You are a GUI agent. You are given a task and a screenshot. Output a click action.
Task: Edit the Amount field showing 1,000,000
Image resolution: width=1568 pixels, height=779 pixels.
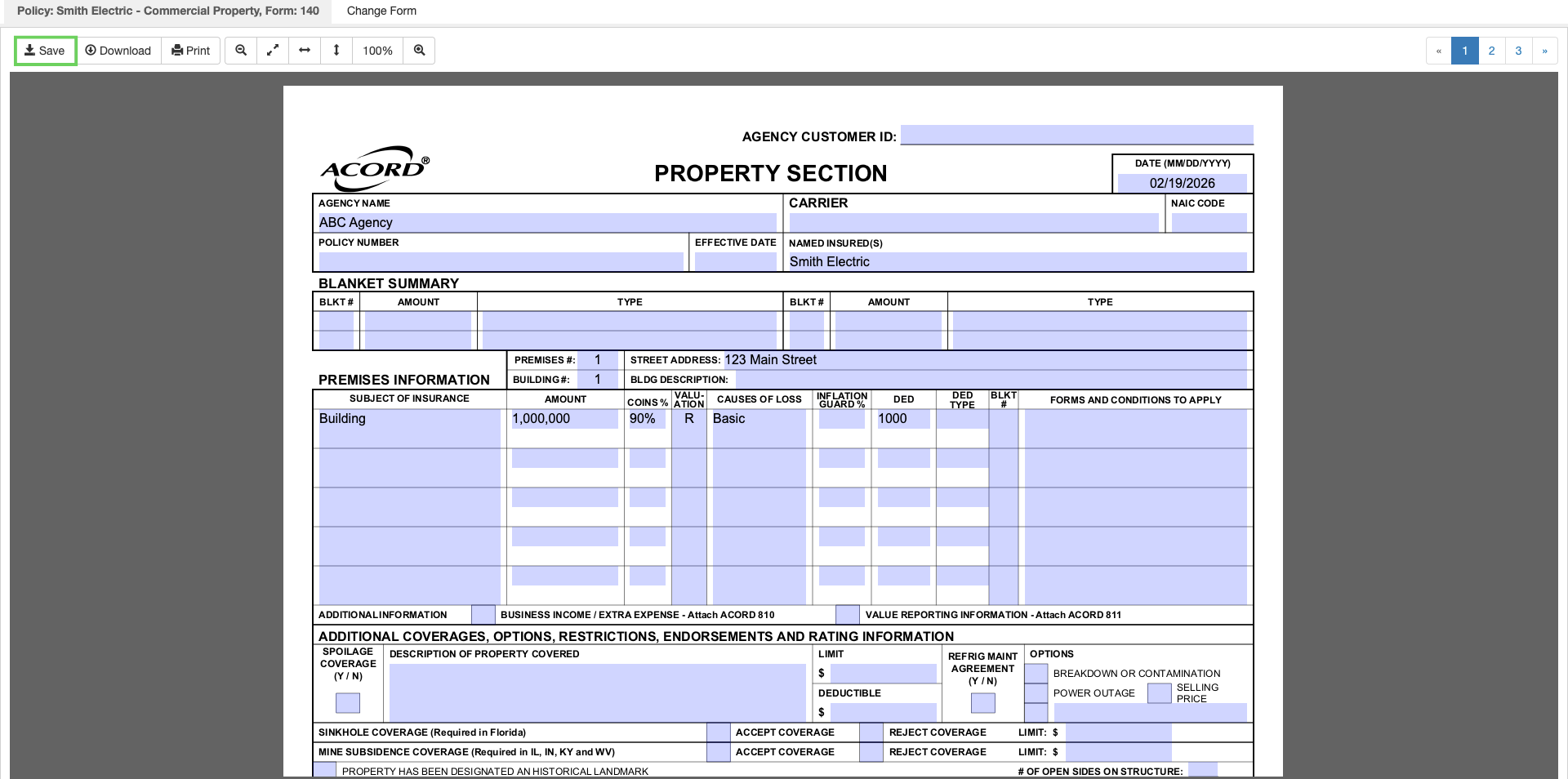tap(564, 419)
